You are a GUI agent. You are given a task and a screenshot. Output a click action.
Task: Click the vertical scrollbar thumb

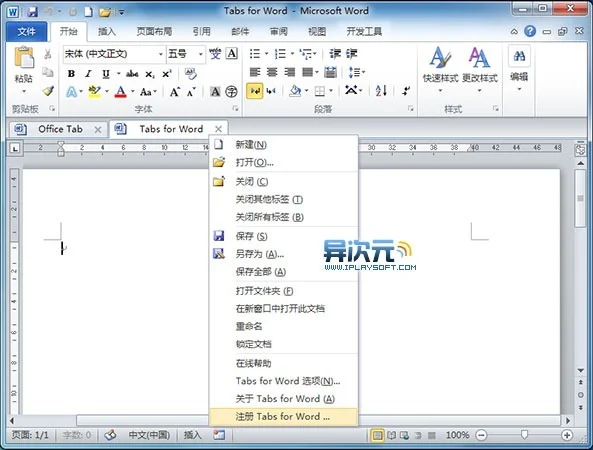[580, 199]
